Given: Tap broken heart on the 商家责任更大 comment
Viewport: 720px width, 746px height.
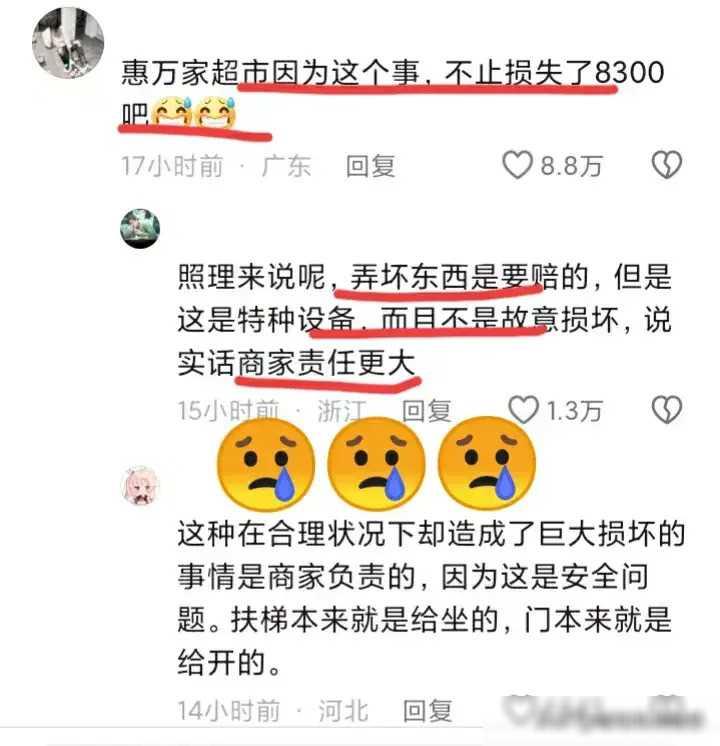Looking at the screenshot, I should 666,409.
